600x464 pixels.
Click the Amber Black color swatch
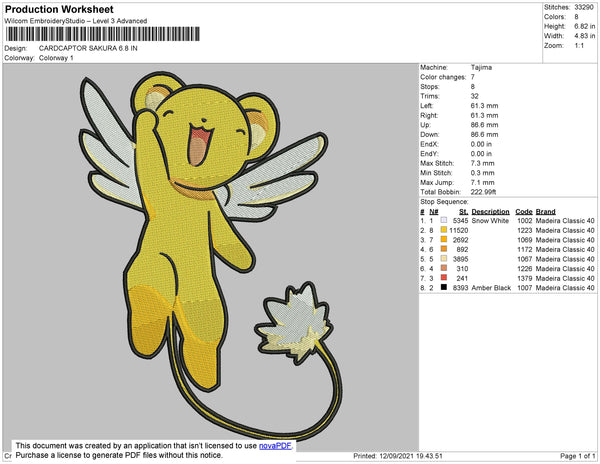[444, 287]
